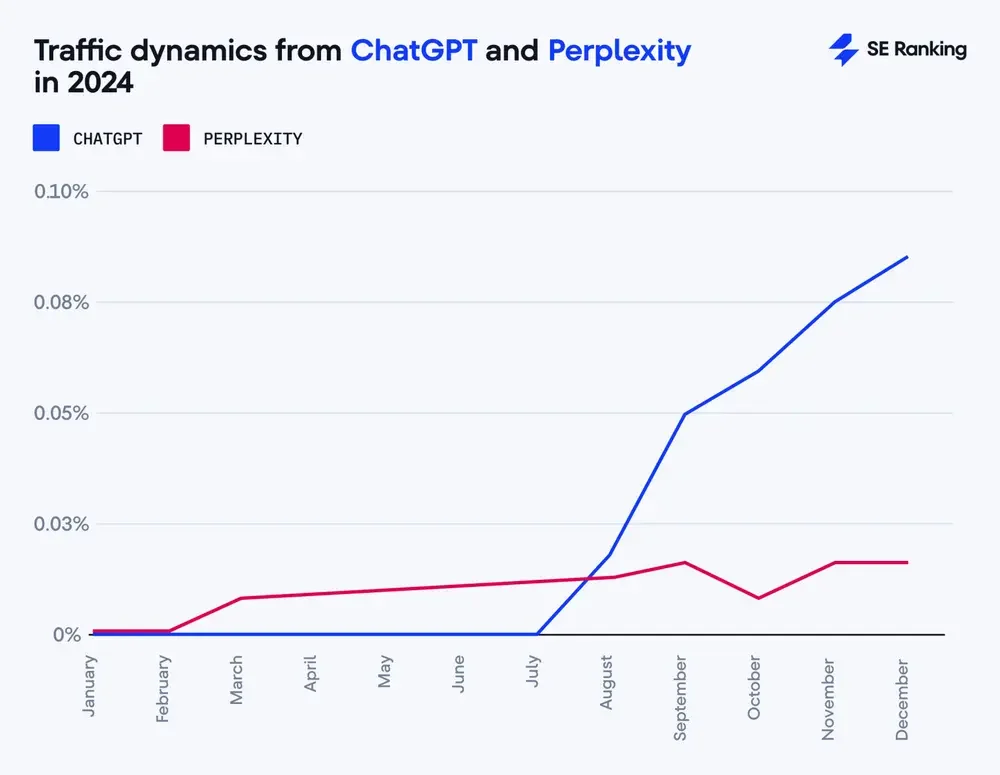The width and height of the screenshot is (1000, 775).
Task: Click the November point on ChatGPT line
Action: pyautogui.click(x=834, y=302)
